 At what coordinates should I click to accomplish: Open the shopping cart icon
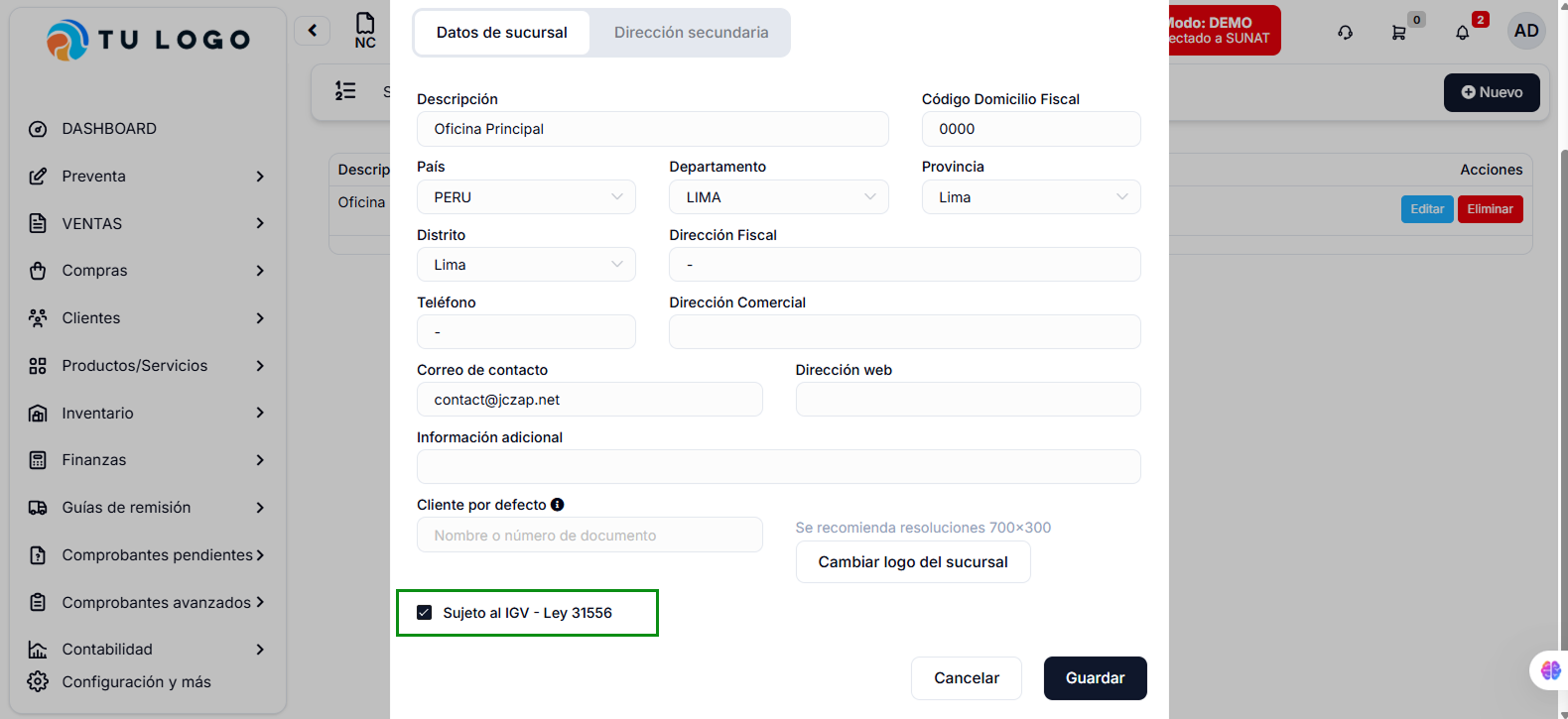(1398, 33)
